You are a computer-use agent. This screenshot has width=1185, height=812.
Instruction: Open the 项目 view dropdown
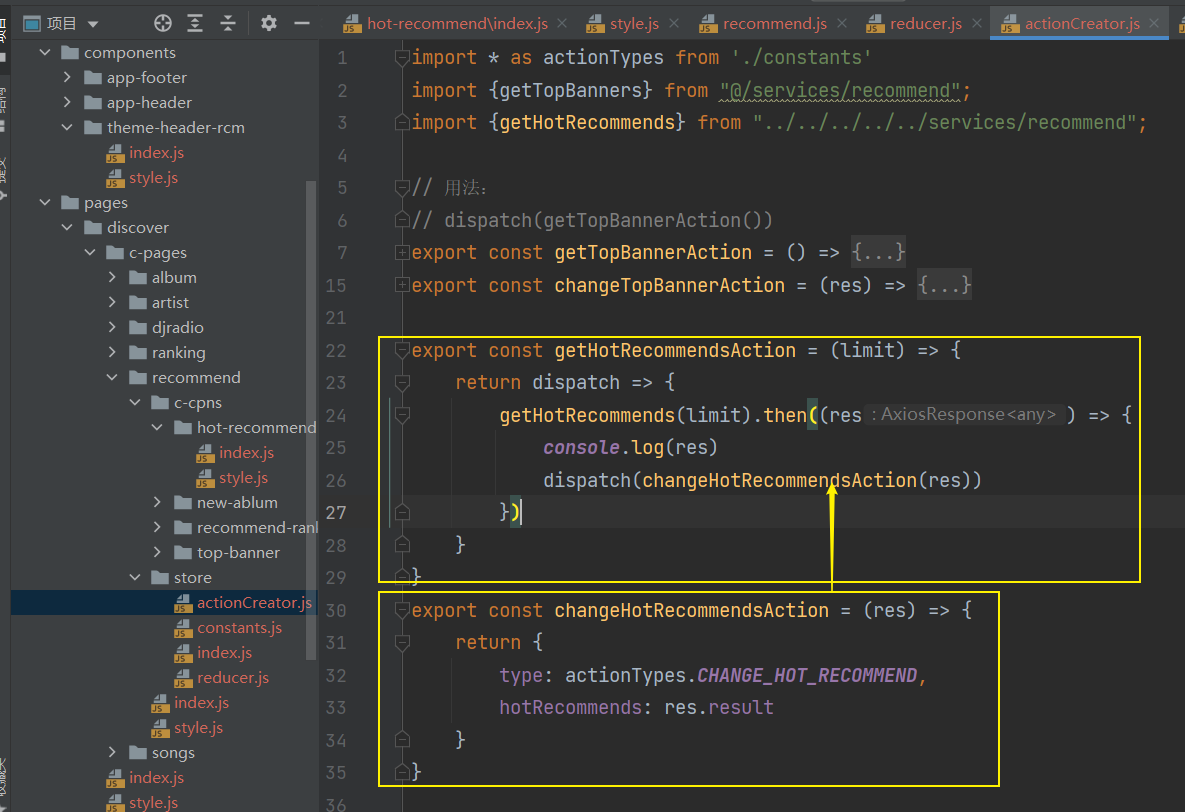tap(93, 24)
